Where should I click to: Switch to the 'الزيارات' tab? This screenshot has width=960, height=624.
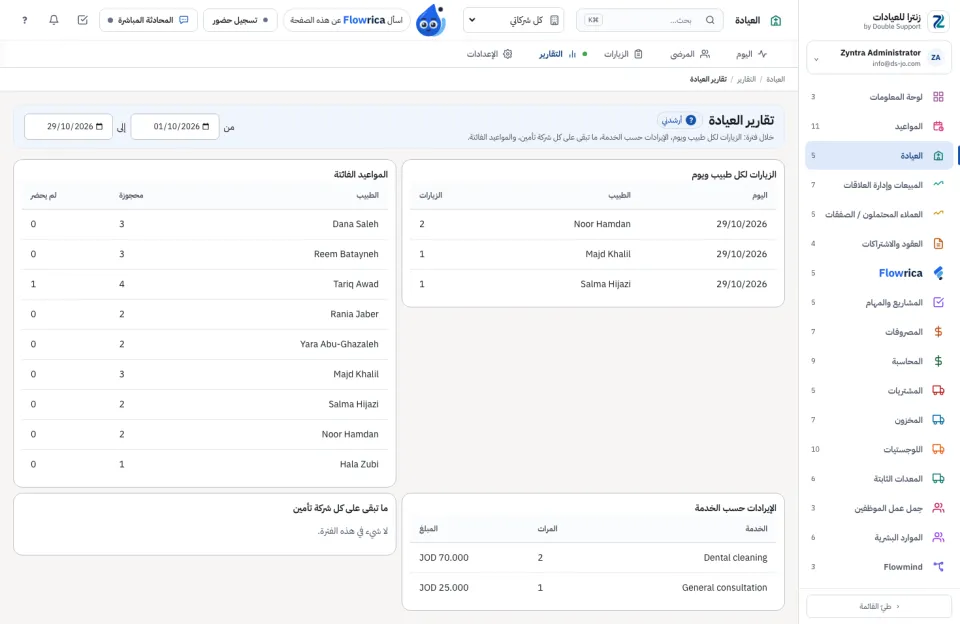coord(623,54)
